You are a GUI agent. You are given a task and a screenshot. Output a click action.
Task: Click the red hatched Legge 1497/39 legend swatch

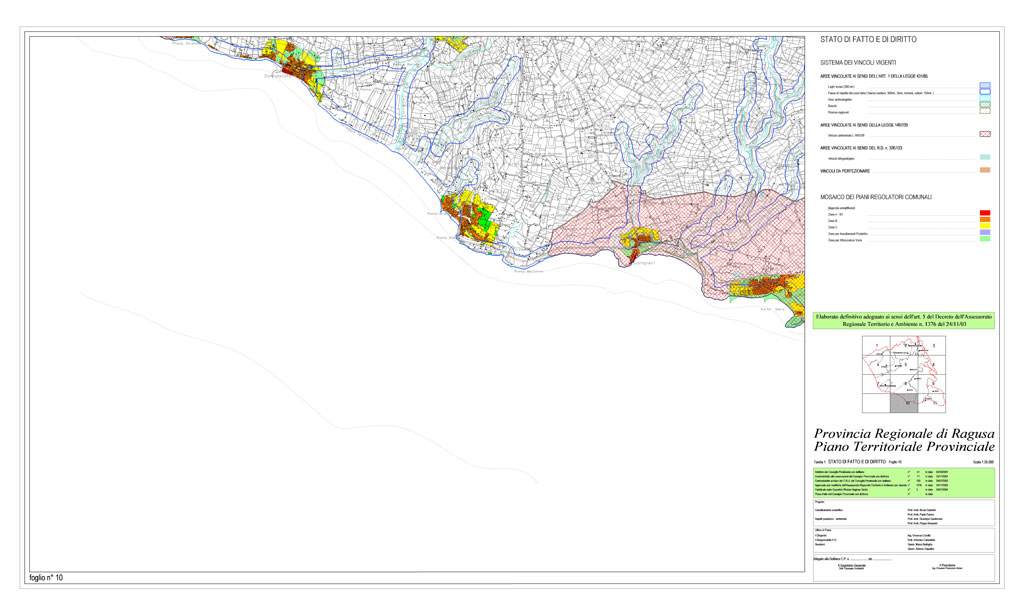(x=985, y=133)
